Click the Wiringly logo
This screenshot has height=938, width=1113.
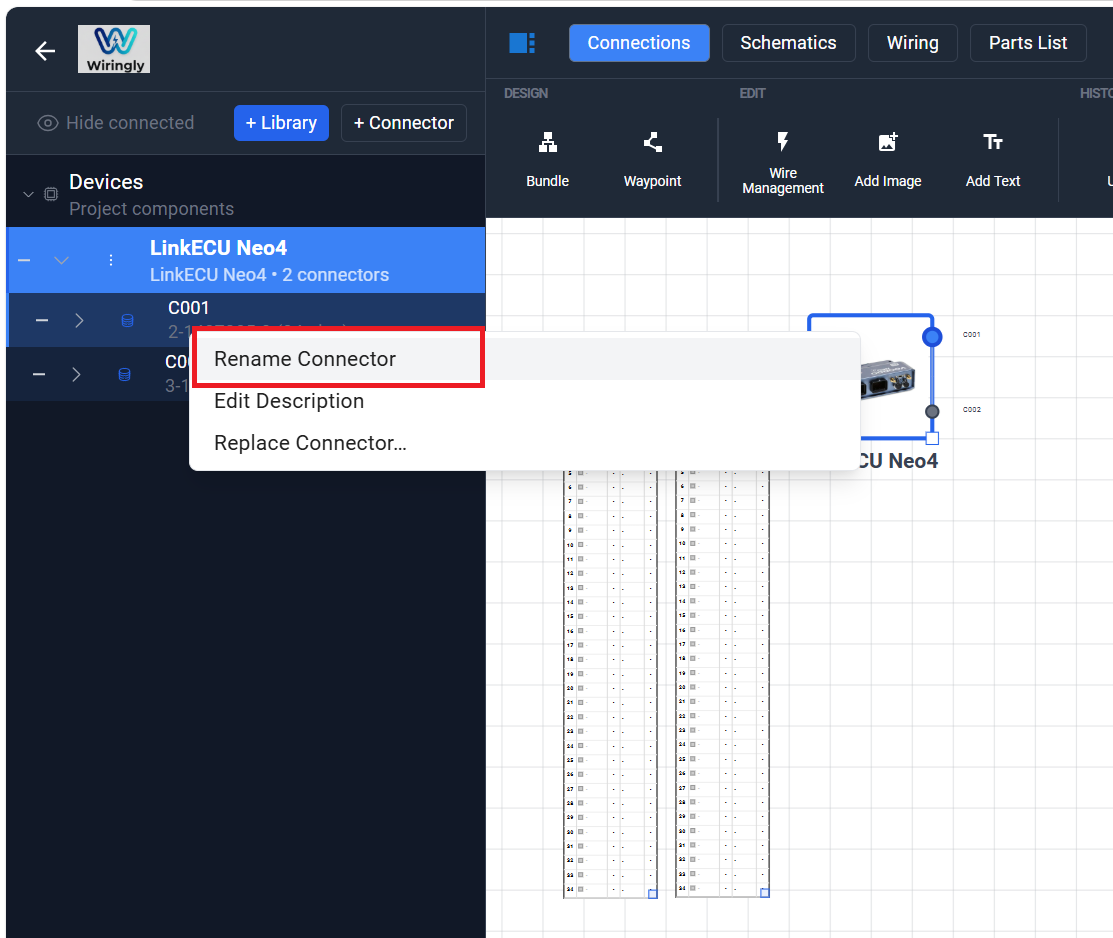pos(114,49)
